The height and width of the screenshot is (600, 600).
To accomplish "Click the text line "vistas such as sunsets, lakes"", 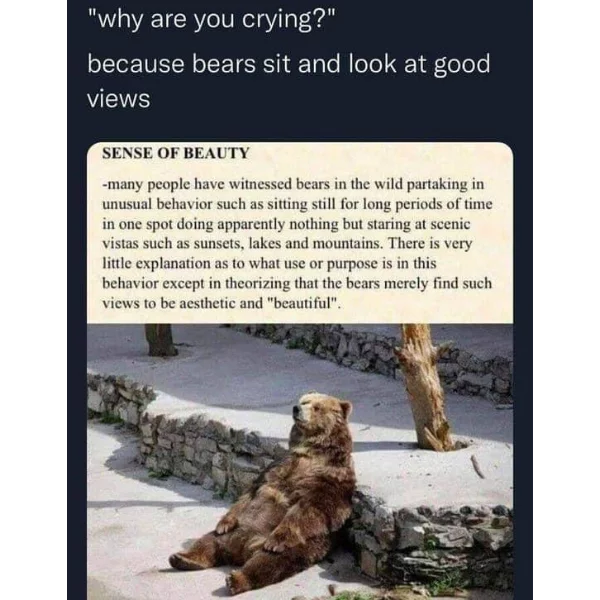I will 287,244.
